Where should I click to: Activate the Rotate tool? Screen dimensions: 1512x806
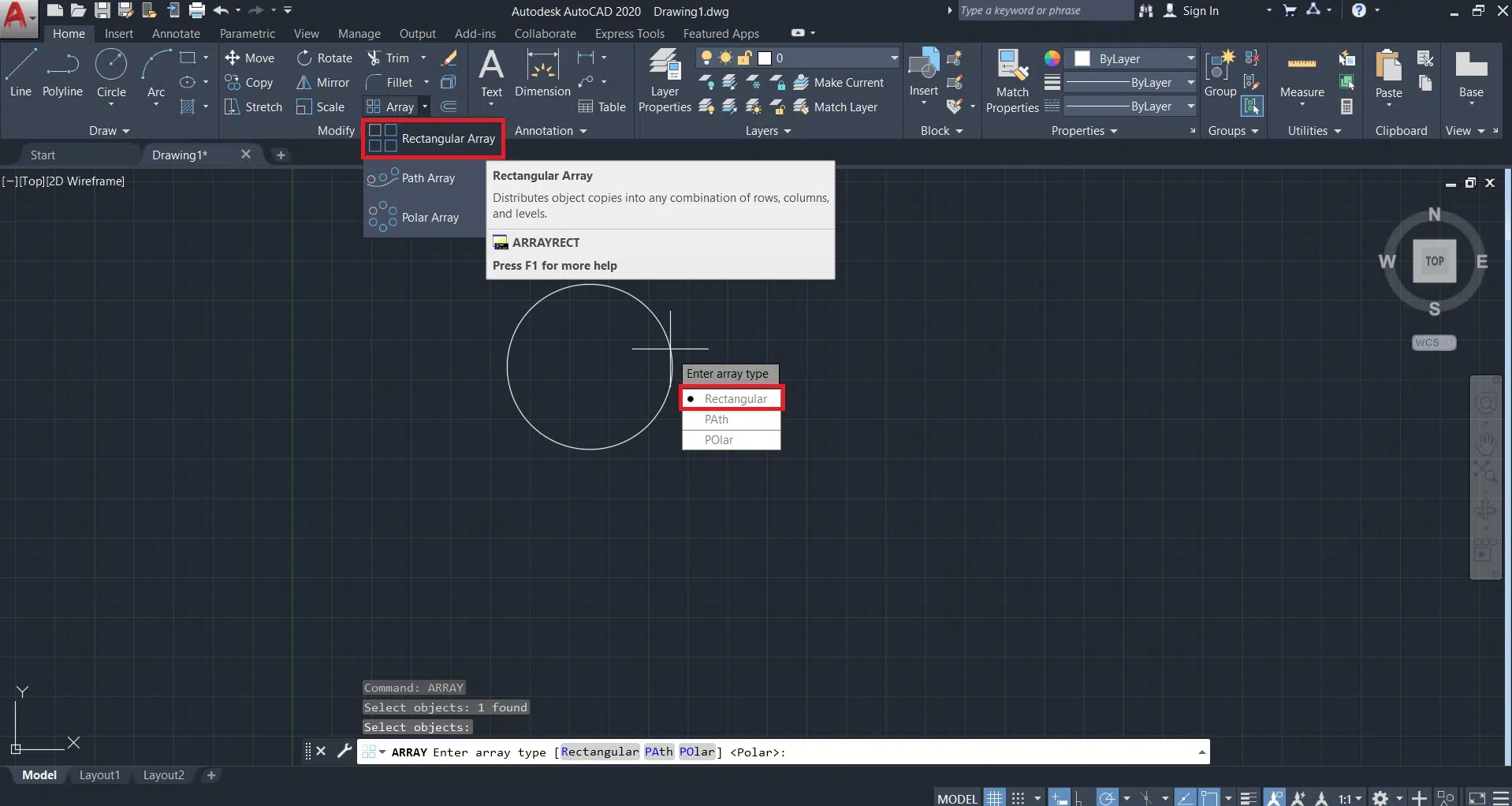click(304, 58)
